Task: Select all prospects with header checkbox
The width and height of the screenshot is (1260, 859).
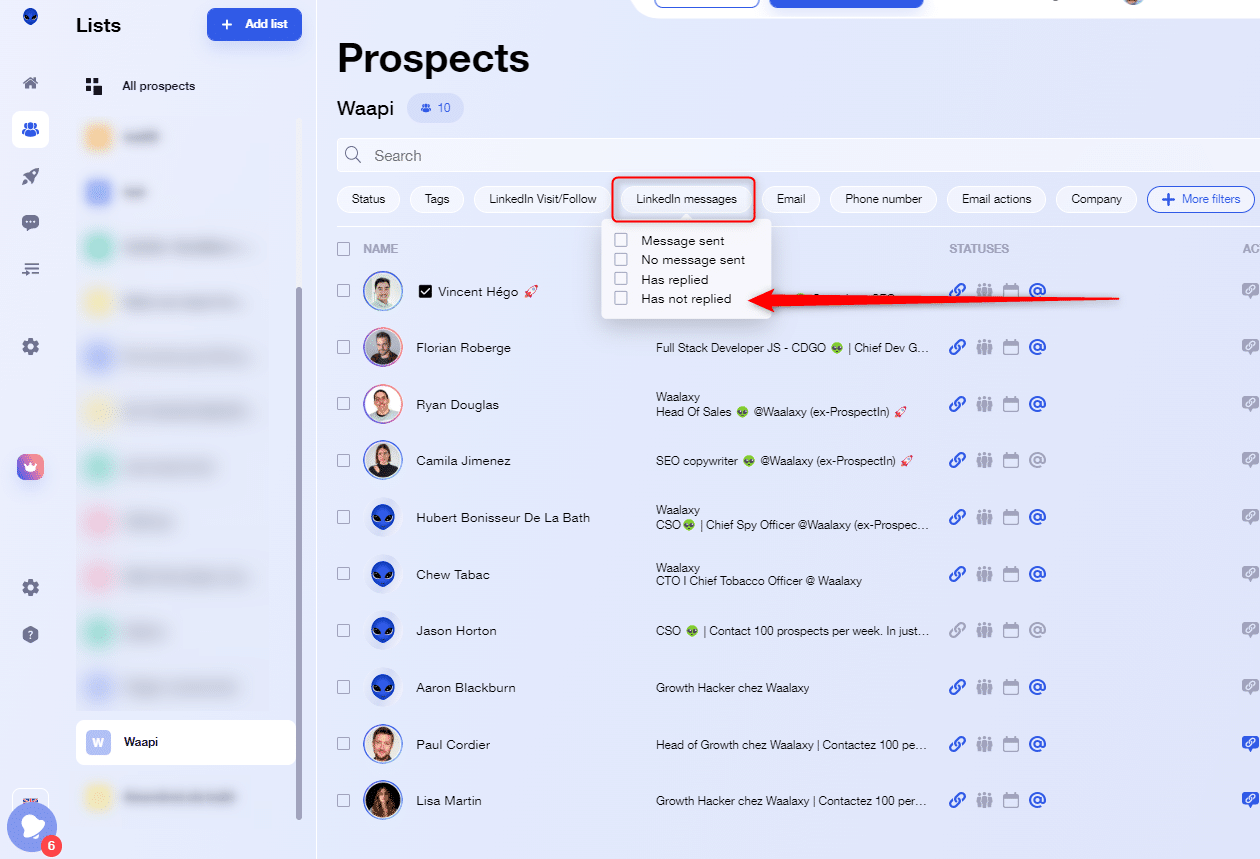Action: point(343,248)
